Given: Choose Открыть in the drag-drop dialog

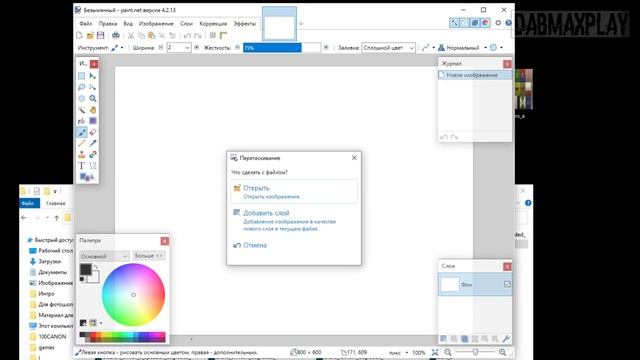Looking at the screenshot, I should [294, 191].
